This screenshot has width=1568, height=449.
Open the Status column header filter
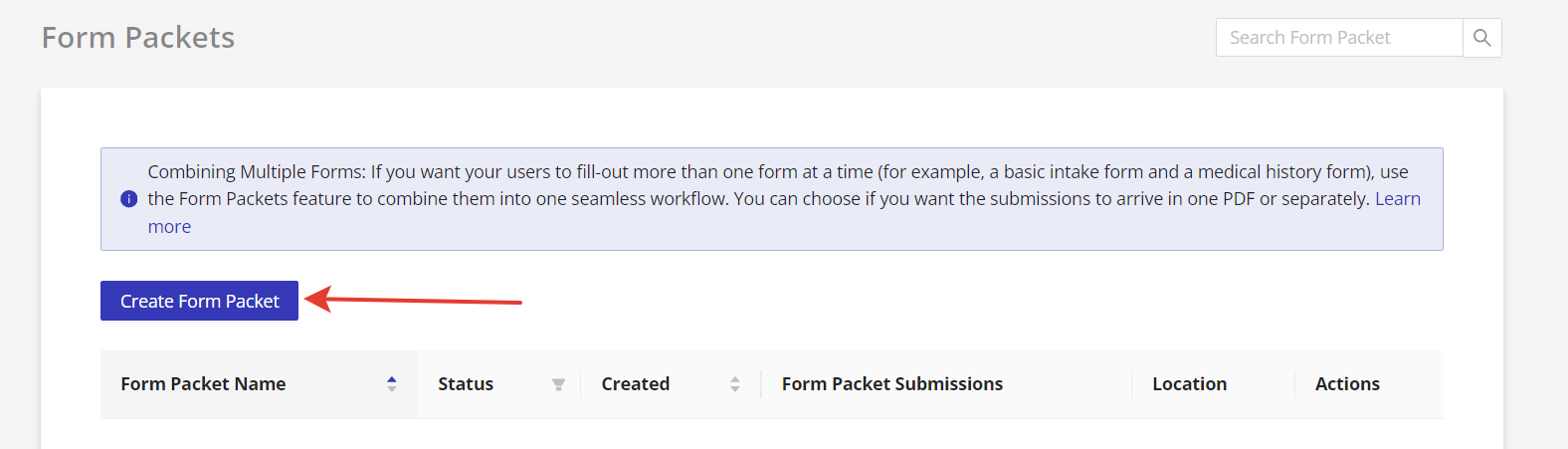tap(466, 384)
